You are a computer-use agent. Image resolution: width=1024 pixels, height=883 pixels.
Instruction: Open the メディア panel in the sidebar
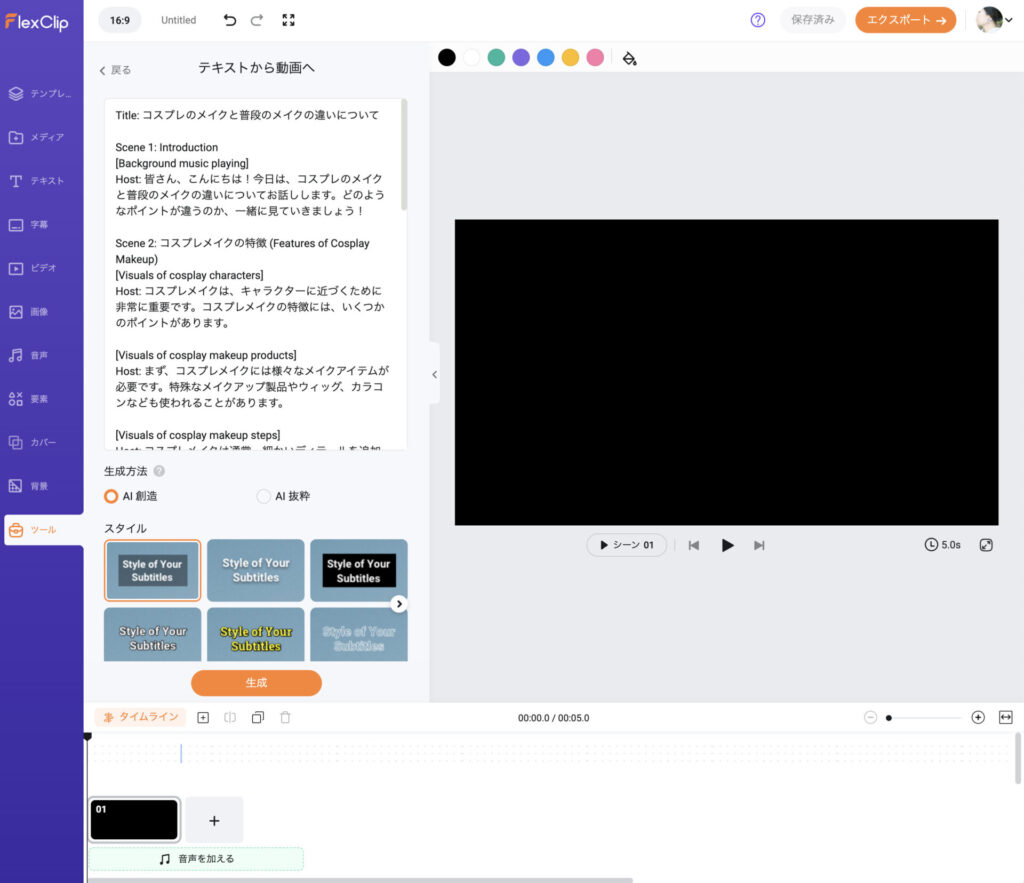click(x=41, y=137)
